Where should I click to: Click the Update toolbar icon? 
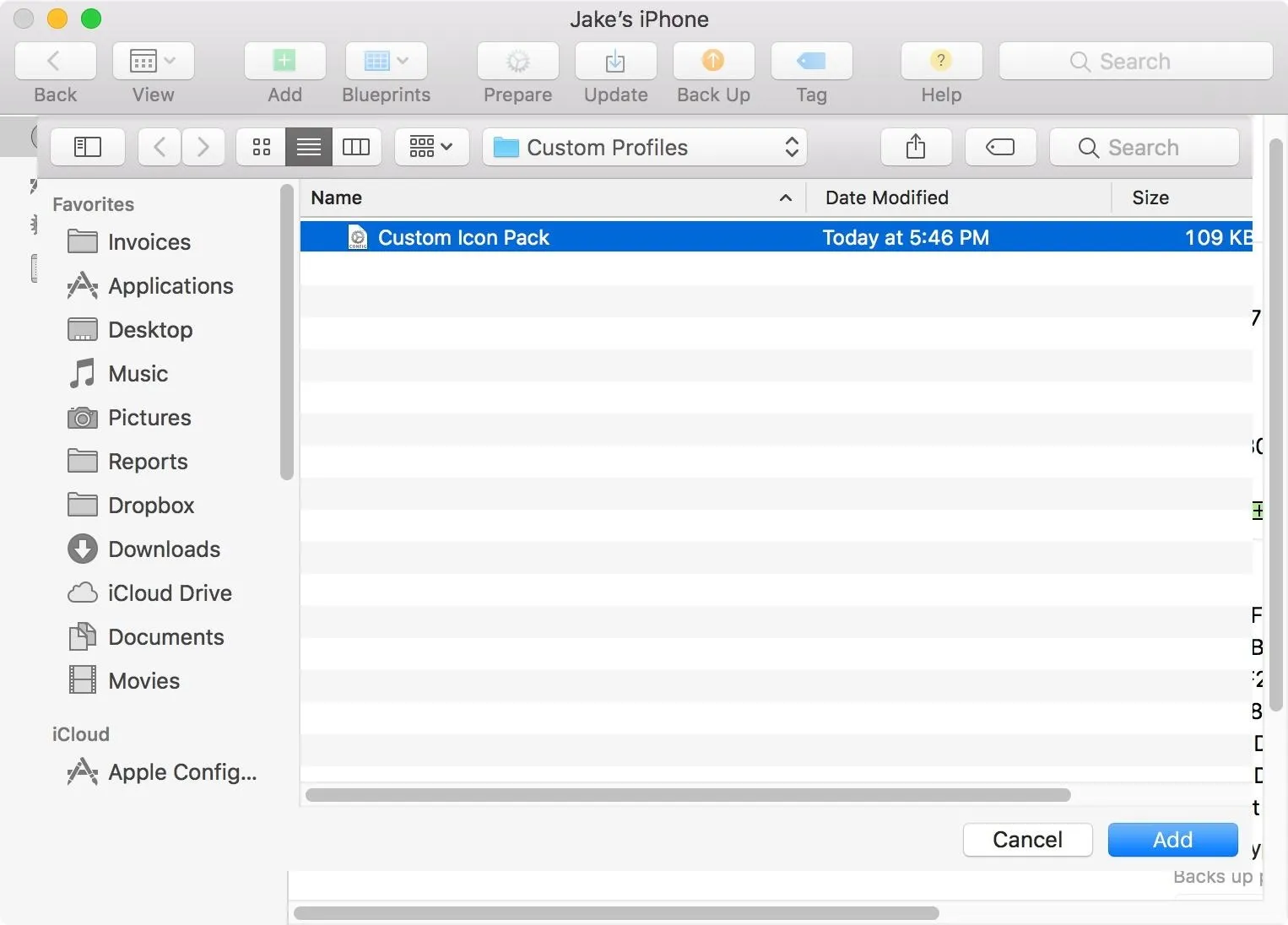point(615,61)
